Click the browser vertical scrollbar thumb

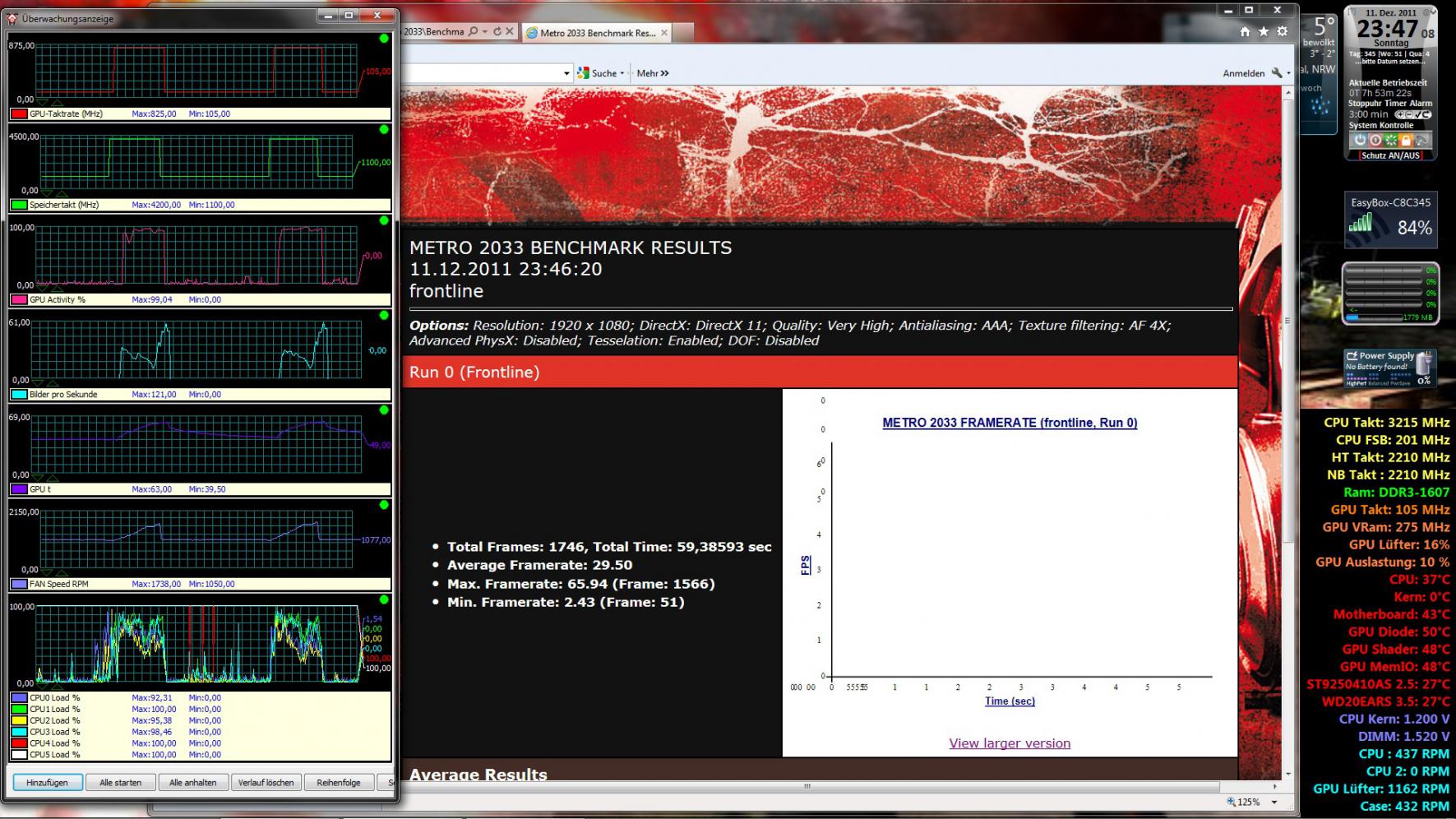click(1287, 321)
